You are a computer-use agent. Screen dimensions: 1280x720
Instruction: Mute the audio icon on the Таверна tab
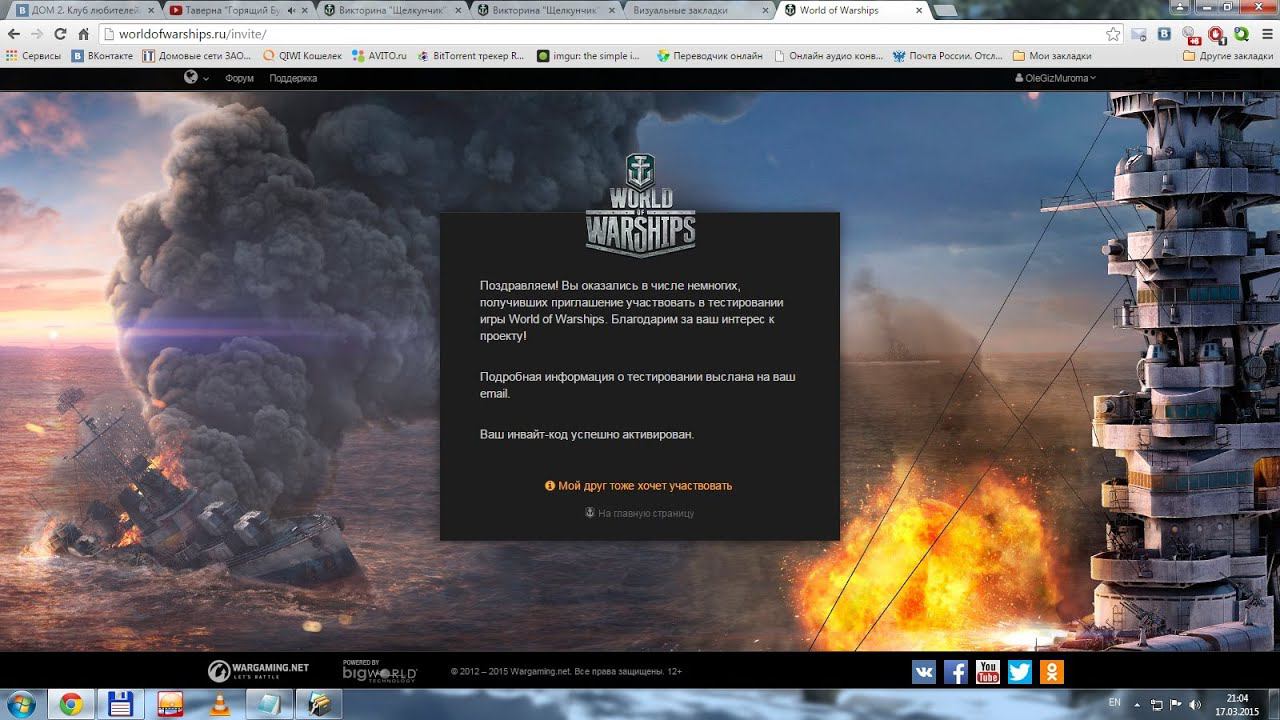[x=291, y=10]
